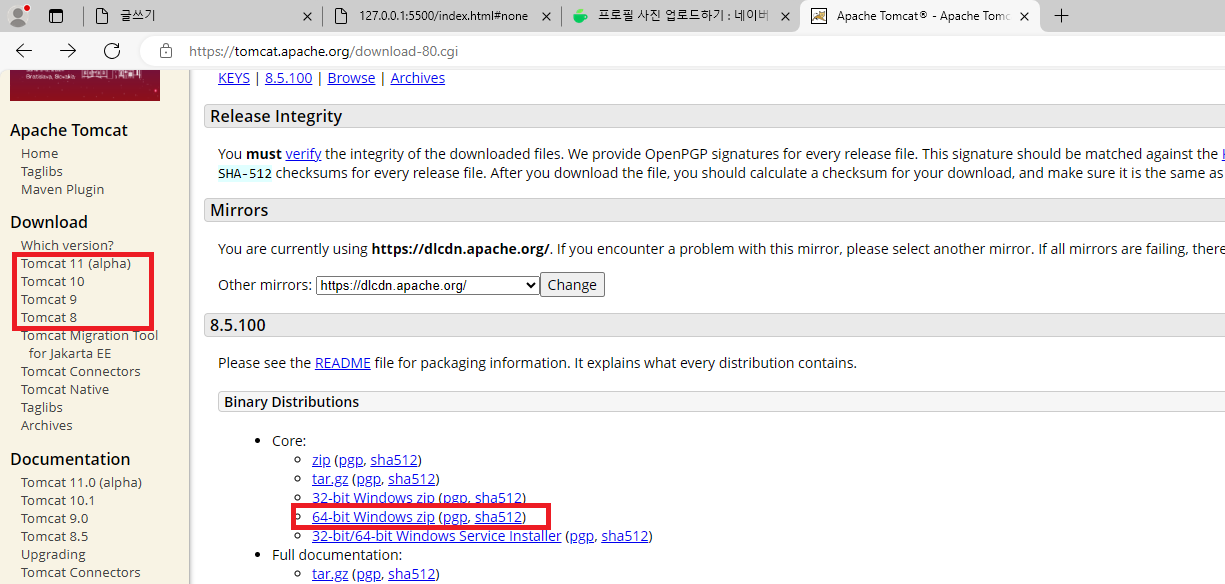The image size is (1225, 584).
Task: Click the Change mirror button
Action: click(572, 285)
